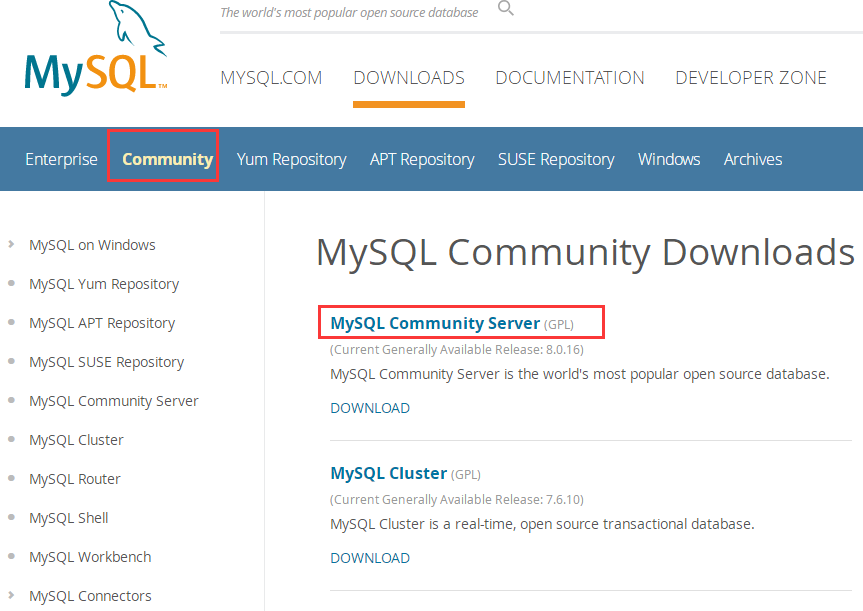Click DOWNLOAD under MySQL Community Server

coord(369,407)
